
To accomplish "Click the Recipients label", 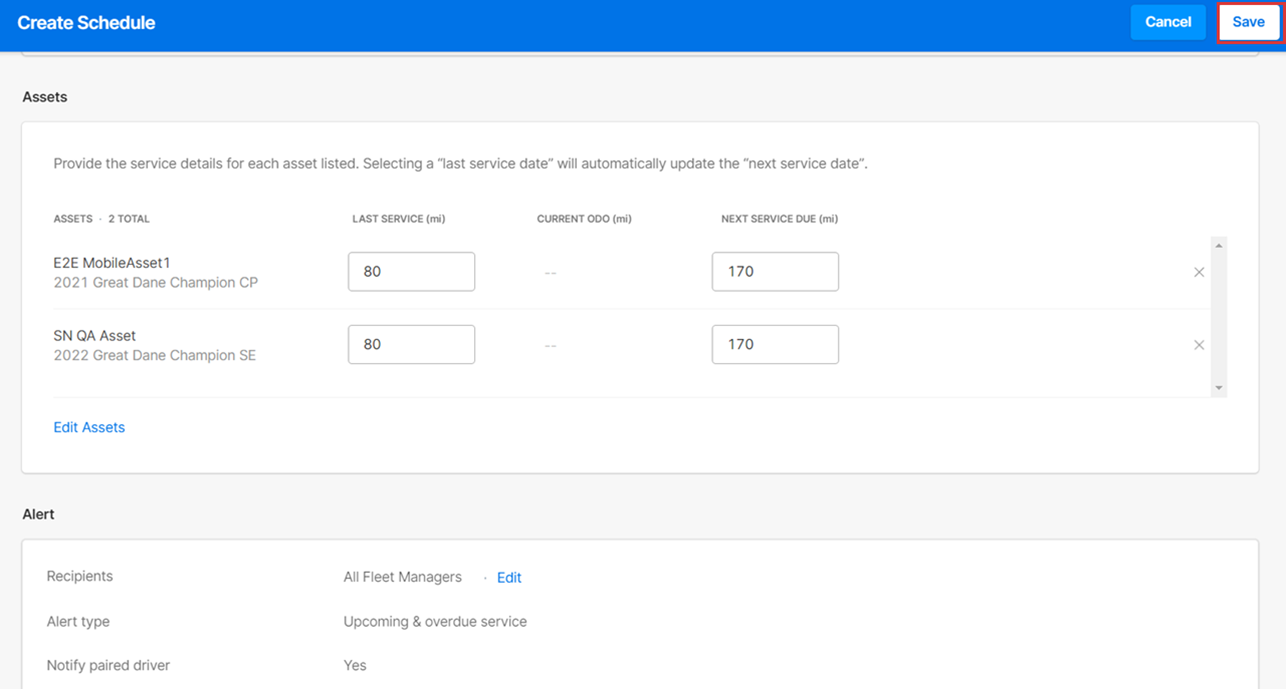I will click(x=80, y=576).
